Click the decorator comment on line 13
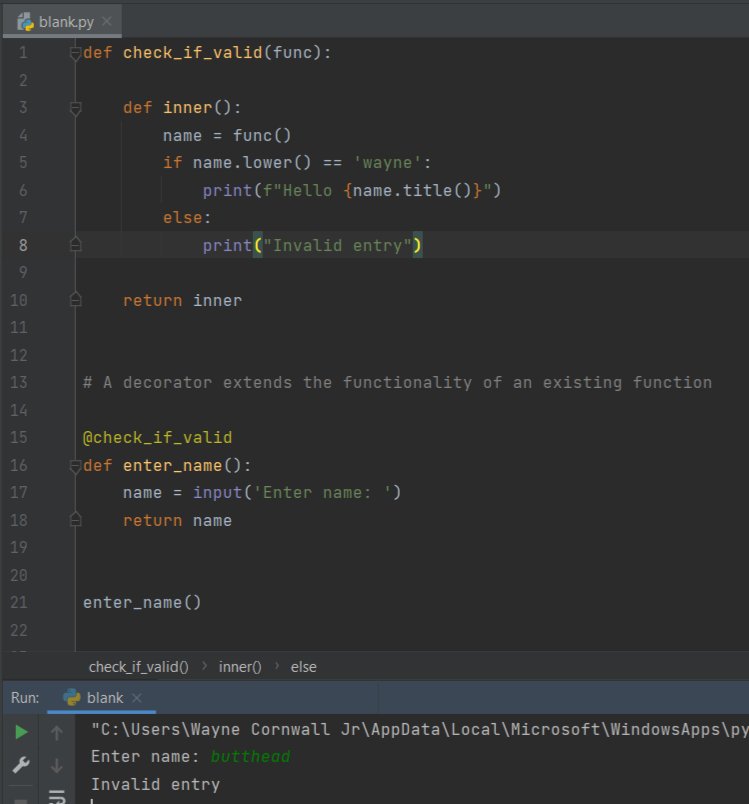 [397, 383]
